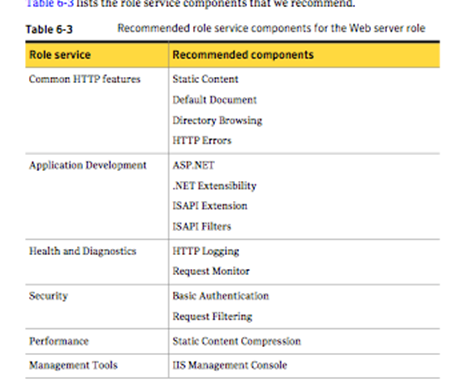The width and height of the screenshot is (468, 388).
Task: Click the IIS Management Console entry
Action: tap(230, 365)
